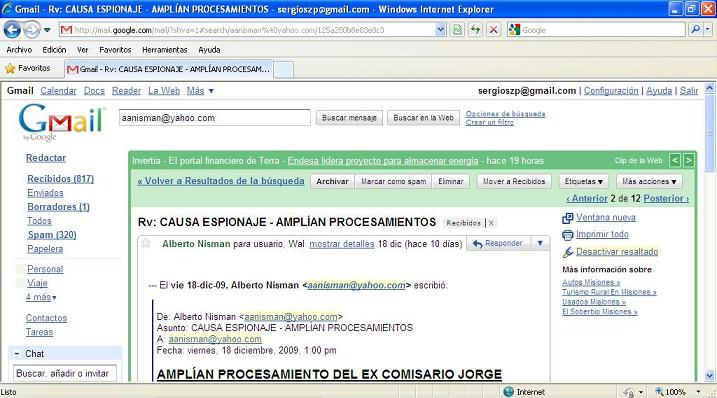Open the Ver menu
The image size is (717, 398).
[x=82, y=50]
